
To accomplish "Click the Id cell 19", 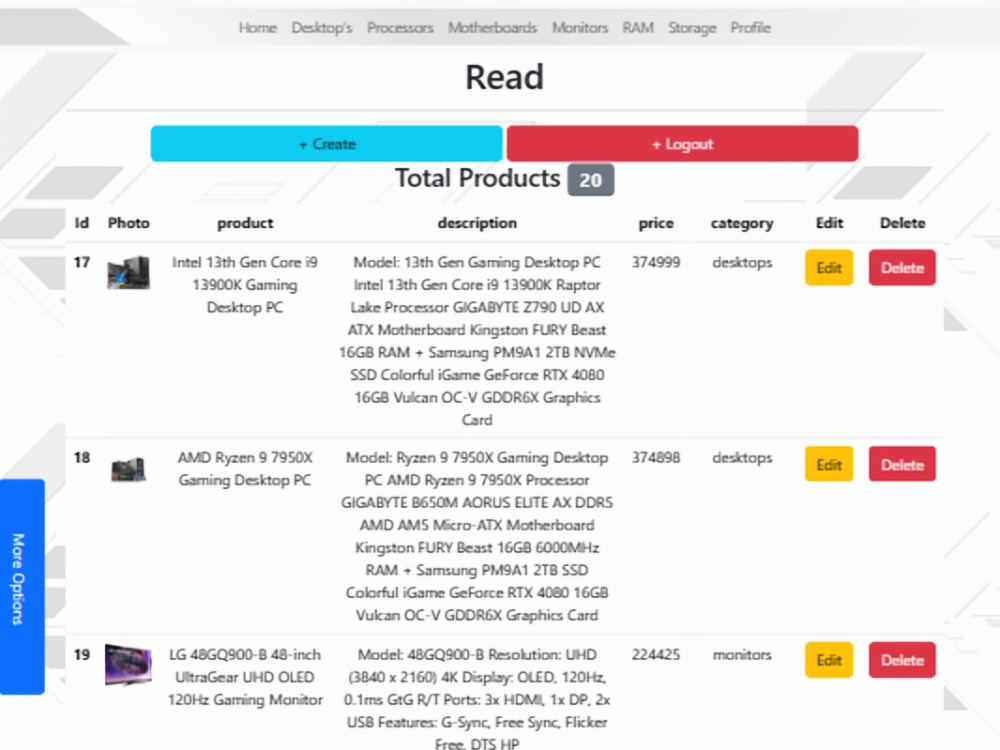I will [x=82, y=654].
